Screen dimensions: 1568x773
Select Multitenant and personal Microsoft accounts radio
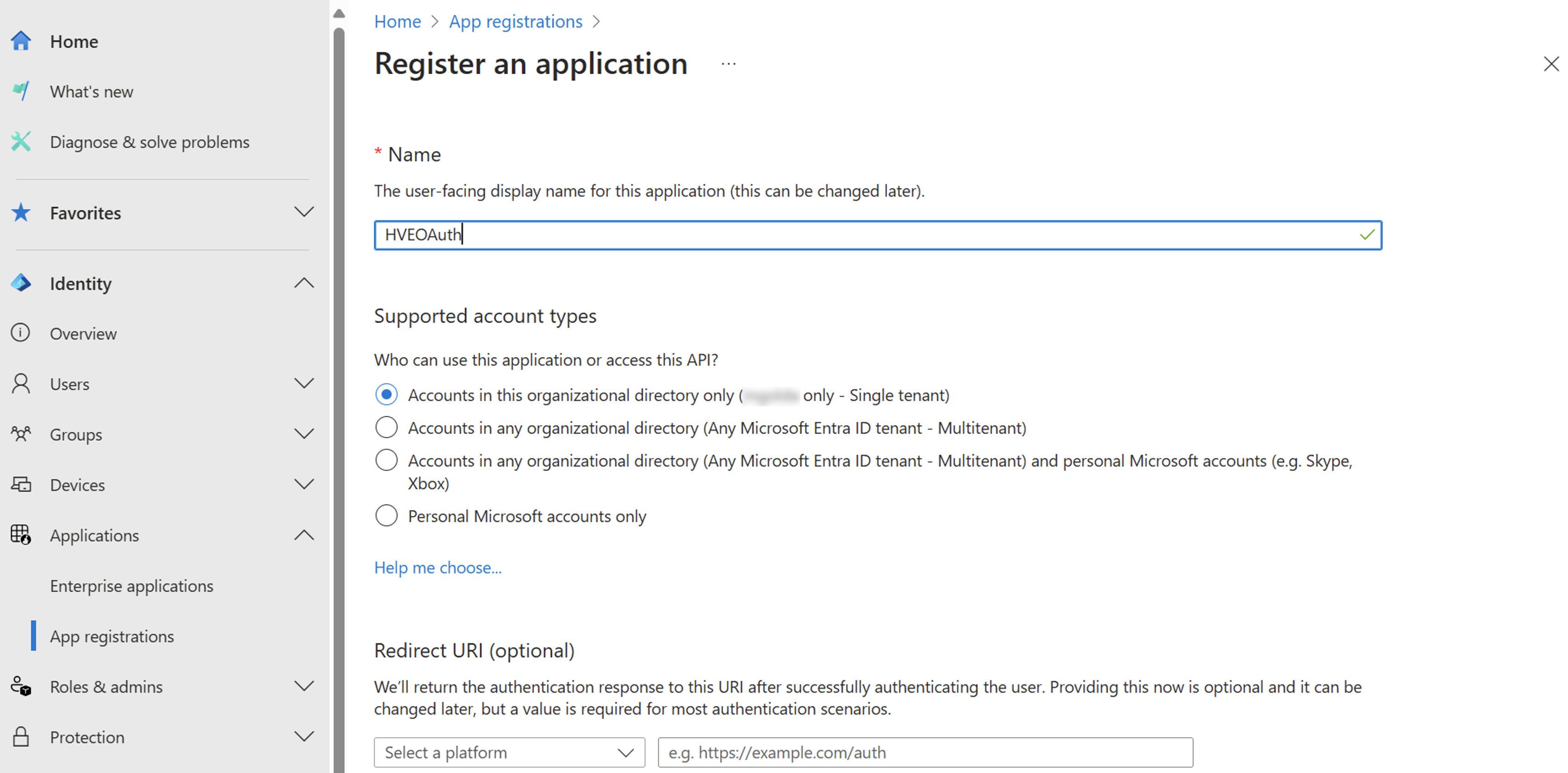coord(386,460)
